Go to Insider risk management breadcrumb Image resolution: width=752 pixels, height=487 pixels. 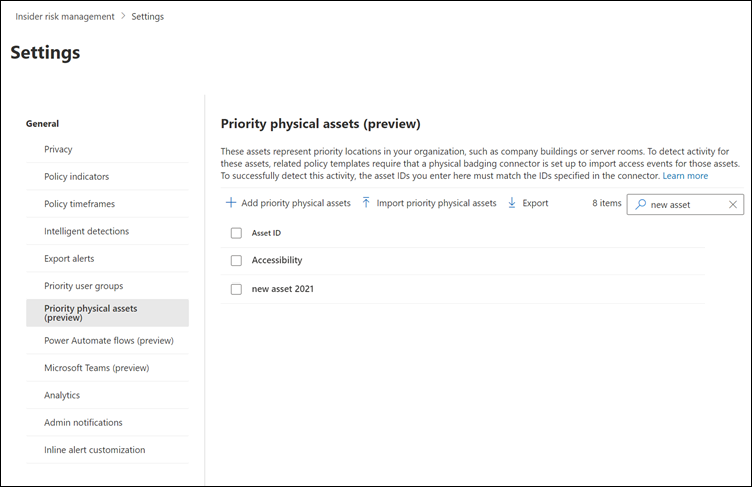tap(65, 16)
